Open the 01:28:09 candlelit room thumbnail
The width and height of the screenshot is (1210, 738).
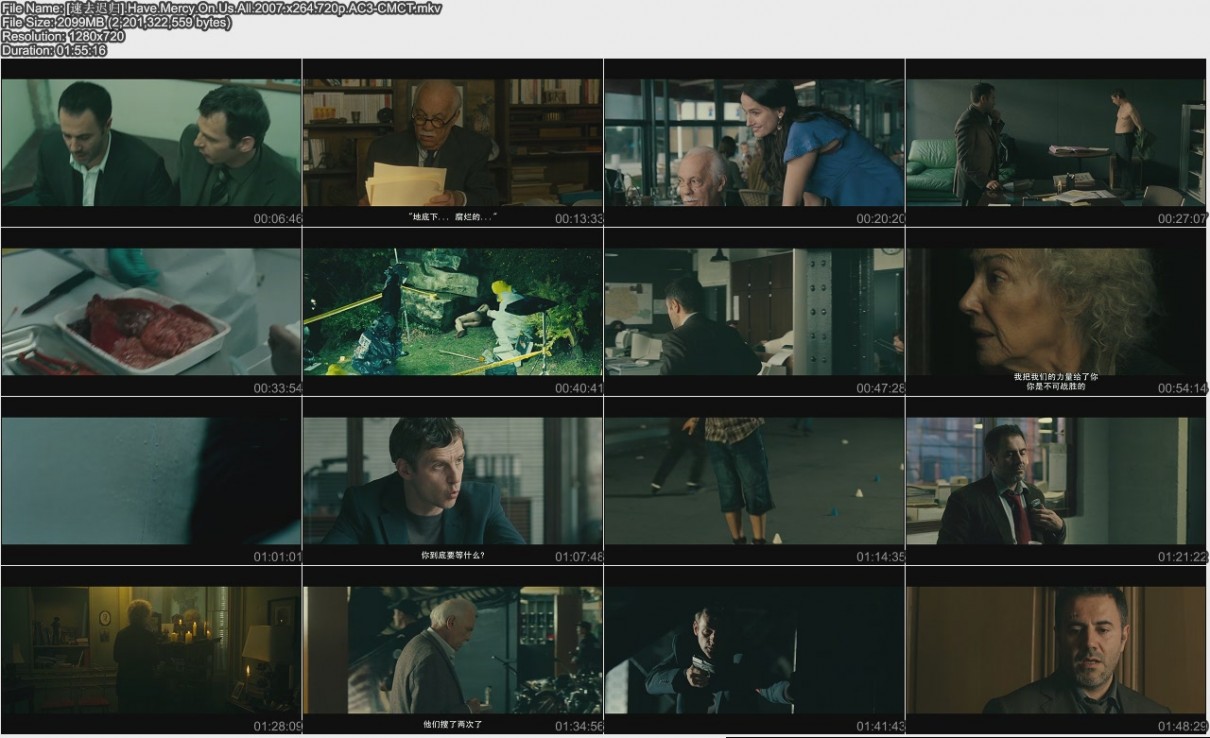[151, 650]
